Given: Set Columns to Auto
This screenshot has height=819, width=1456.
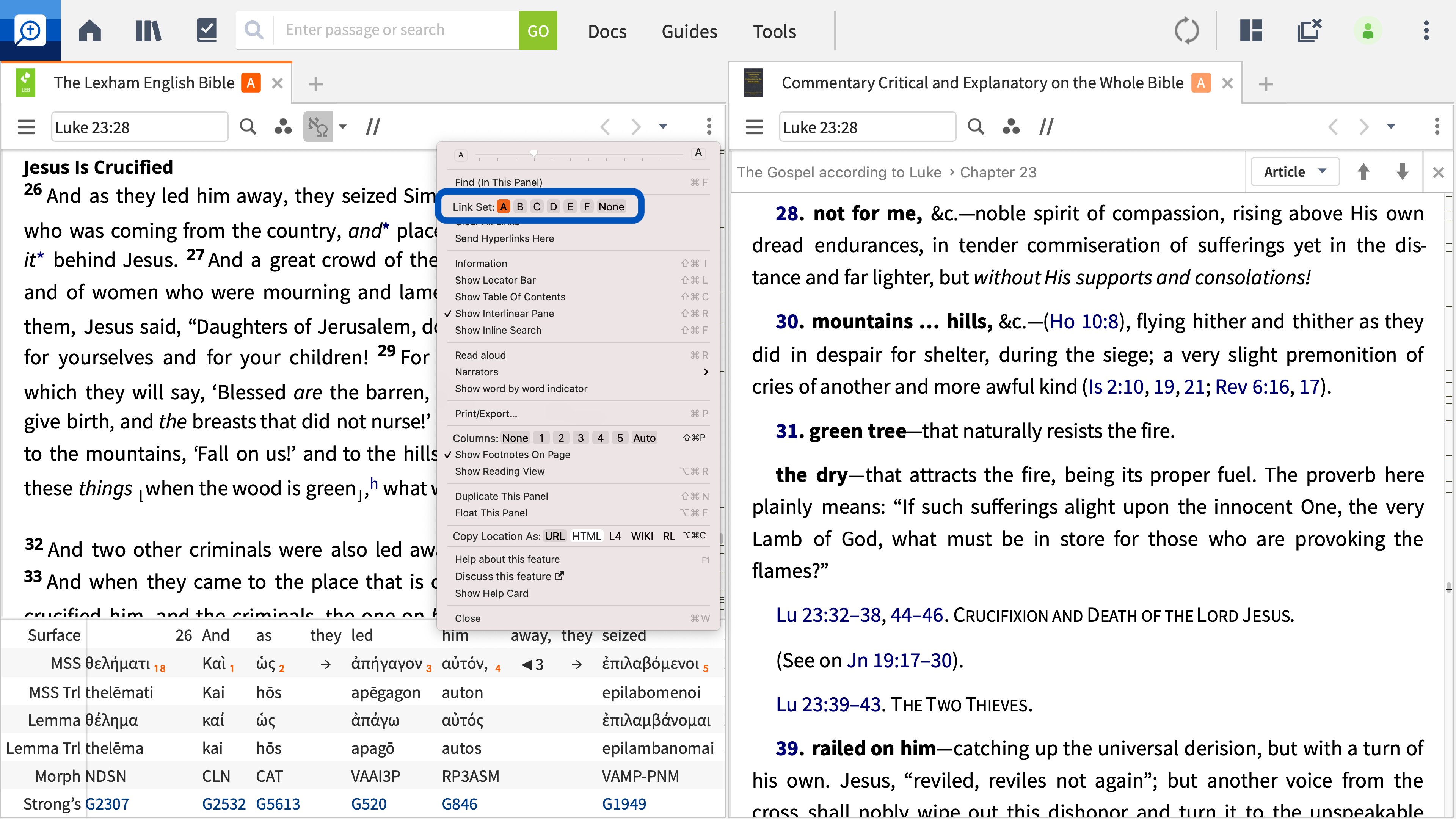Looking at the screenshot, I should point(644,438).
